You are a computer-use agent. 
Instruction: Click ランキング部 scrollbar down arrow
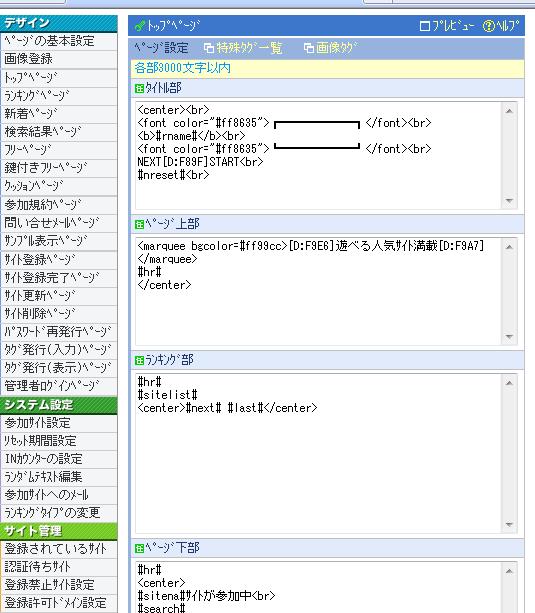(509, 524)
